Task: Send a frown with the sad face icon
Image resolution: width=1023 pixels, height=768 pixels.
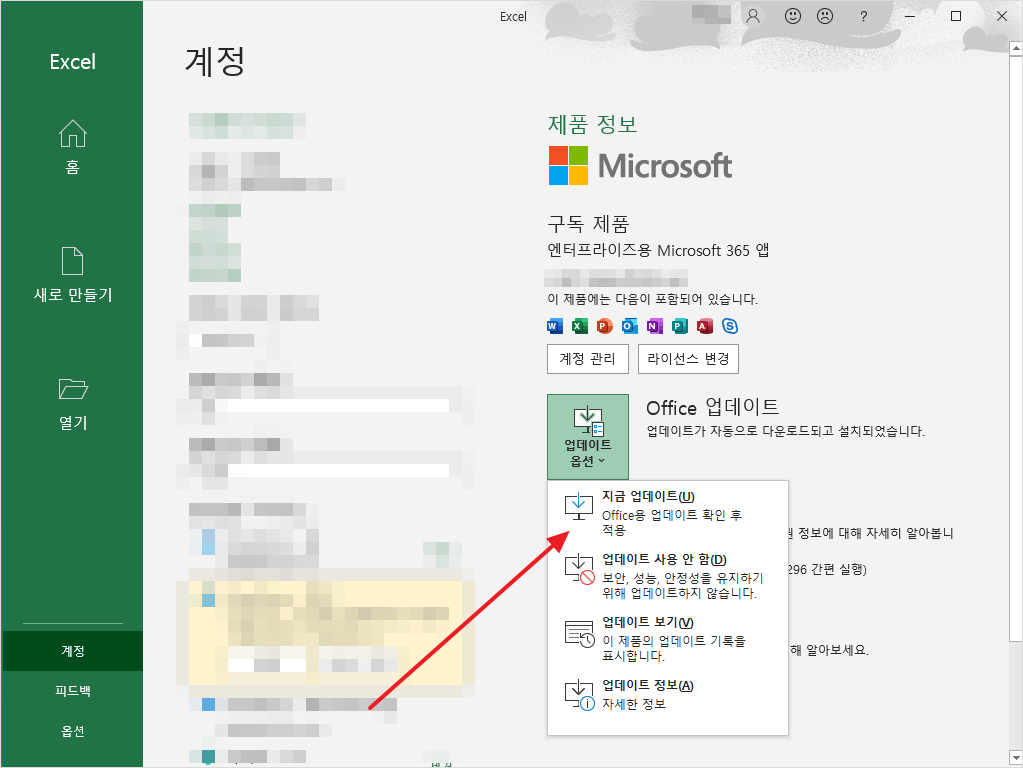Action: (x=825, y=16)
